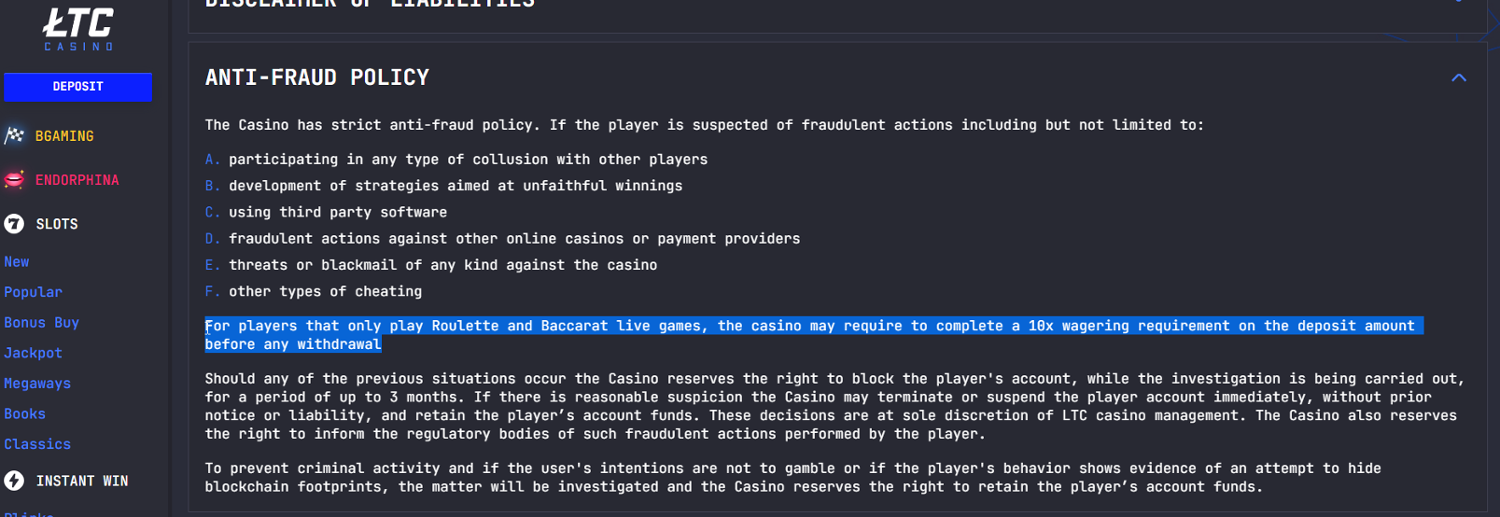Open the Jackpot slots link
This screenshot has width=1500, height=517.
pos(33,353)
